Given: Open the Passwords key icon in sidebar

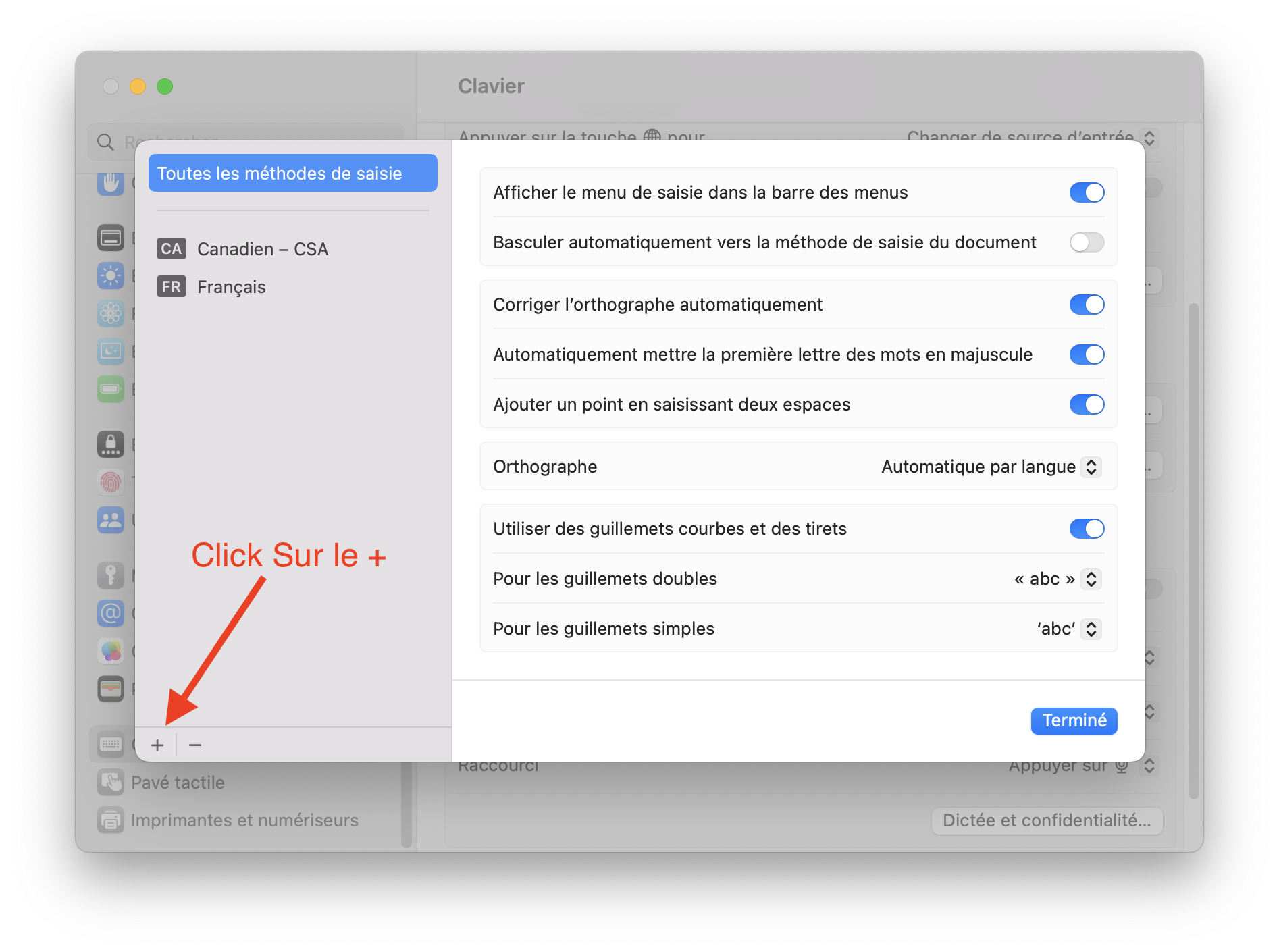Looking at the screenshot, I should pos(111,575).
